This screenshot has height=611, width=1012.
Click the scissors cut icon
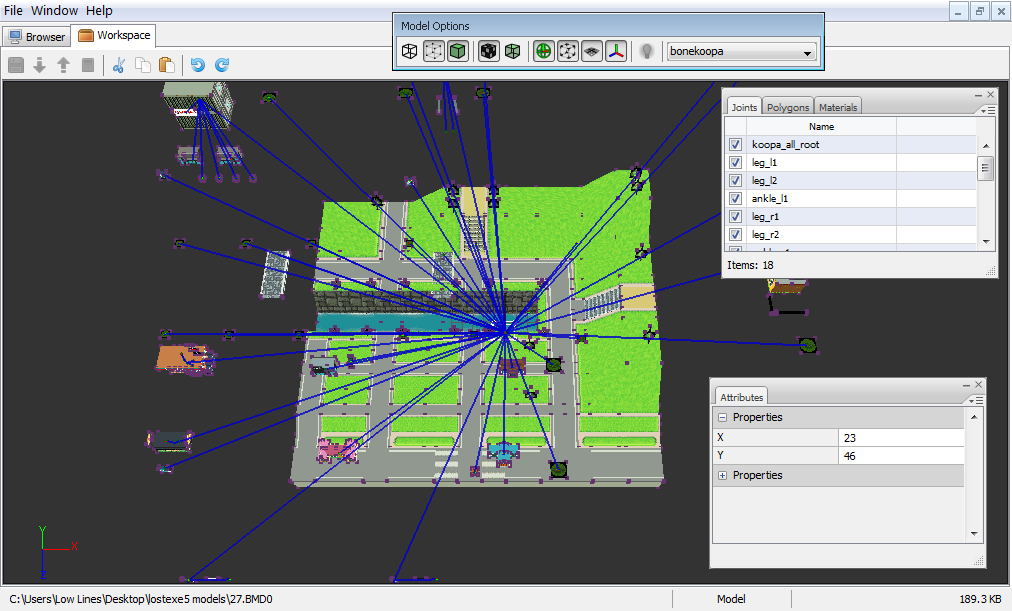click(119, 65)
